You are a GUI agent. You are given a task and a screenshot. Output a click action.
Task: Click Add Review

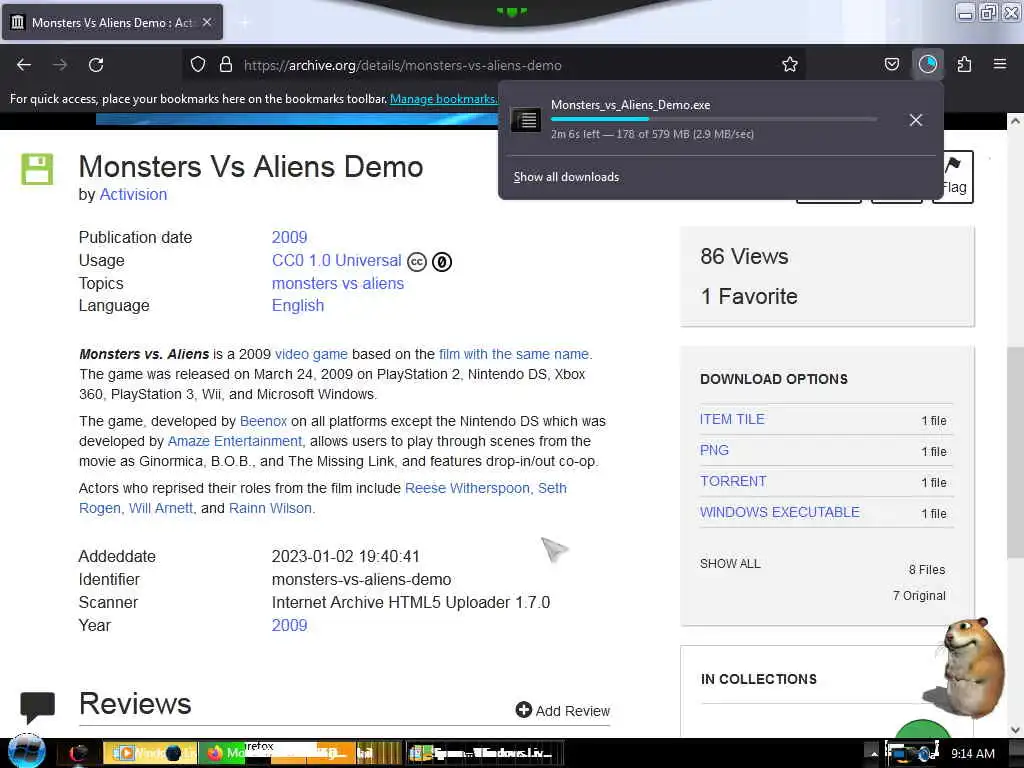[563, 711]
